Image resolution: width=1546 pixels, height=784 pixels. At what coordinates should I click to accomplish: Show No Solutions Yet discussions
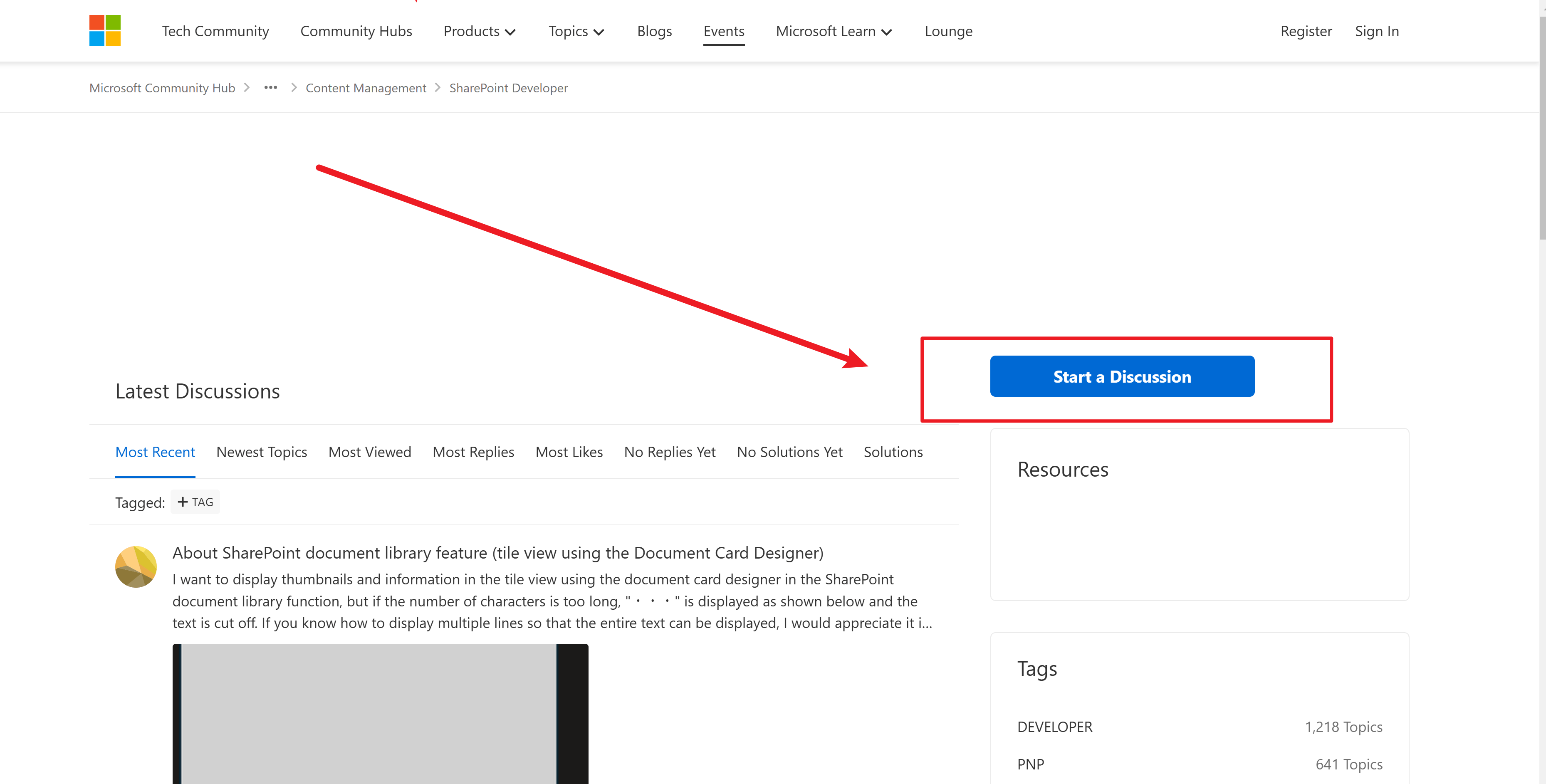click(790, 452)
